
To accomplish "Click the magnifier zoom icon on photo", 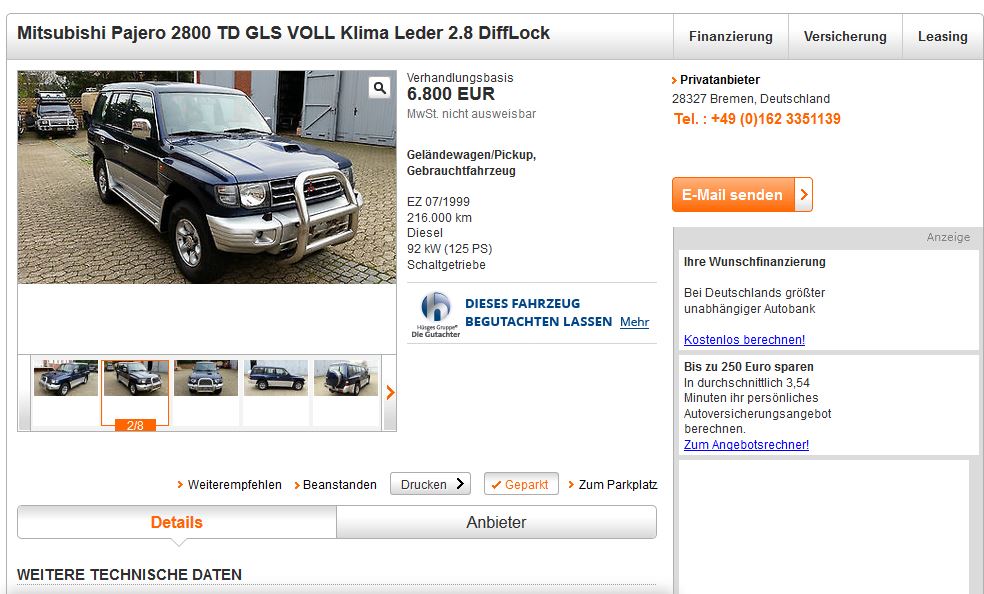I will pyautogui.click(x=379, y=88).
